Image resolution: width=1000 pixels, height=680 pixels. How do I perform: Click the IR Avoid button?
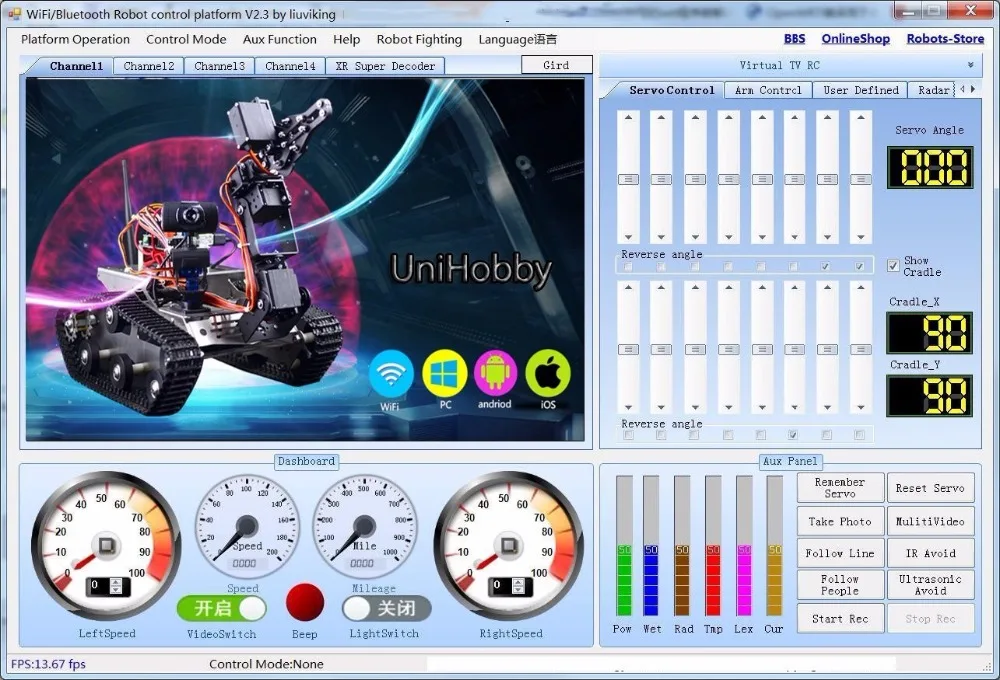pyautogui.click(x=930, y=553)
